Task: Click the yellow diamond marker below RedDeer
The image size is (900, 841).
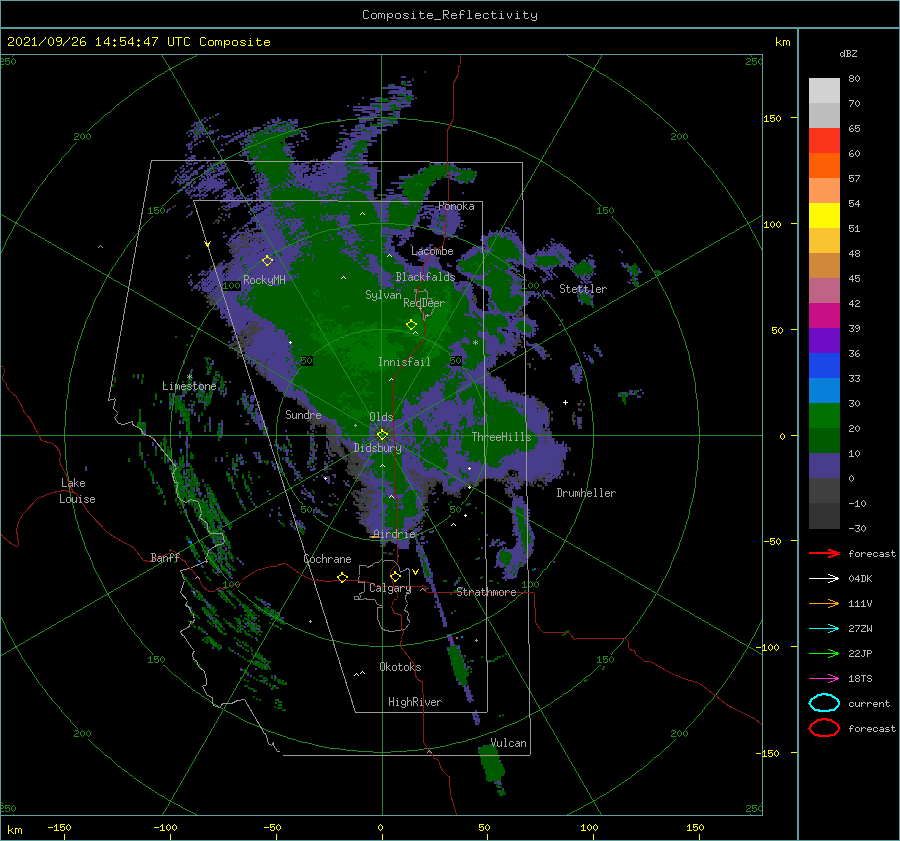Action: pos(411,325)
